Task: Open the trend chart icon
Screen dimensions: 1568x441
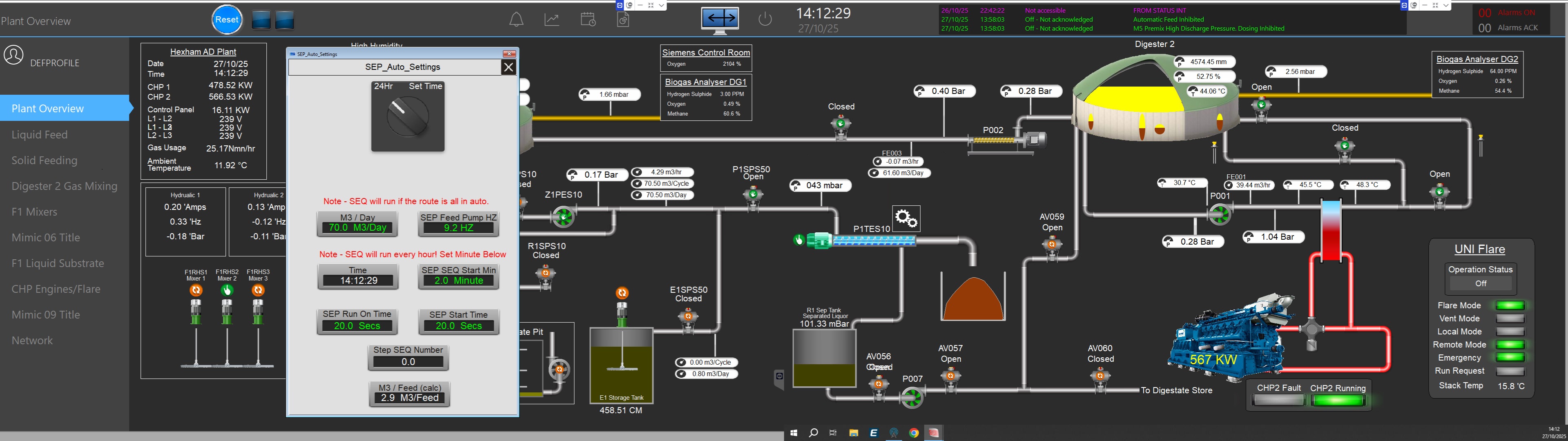Action: pyautogui.click(x=551, y=20)
